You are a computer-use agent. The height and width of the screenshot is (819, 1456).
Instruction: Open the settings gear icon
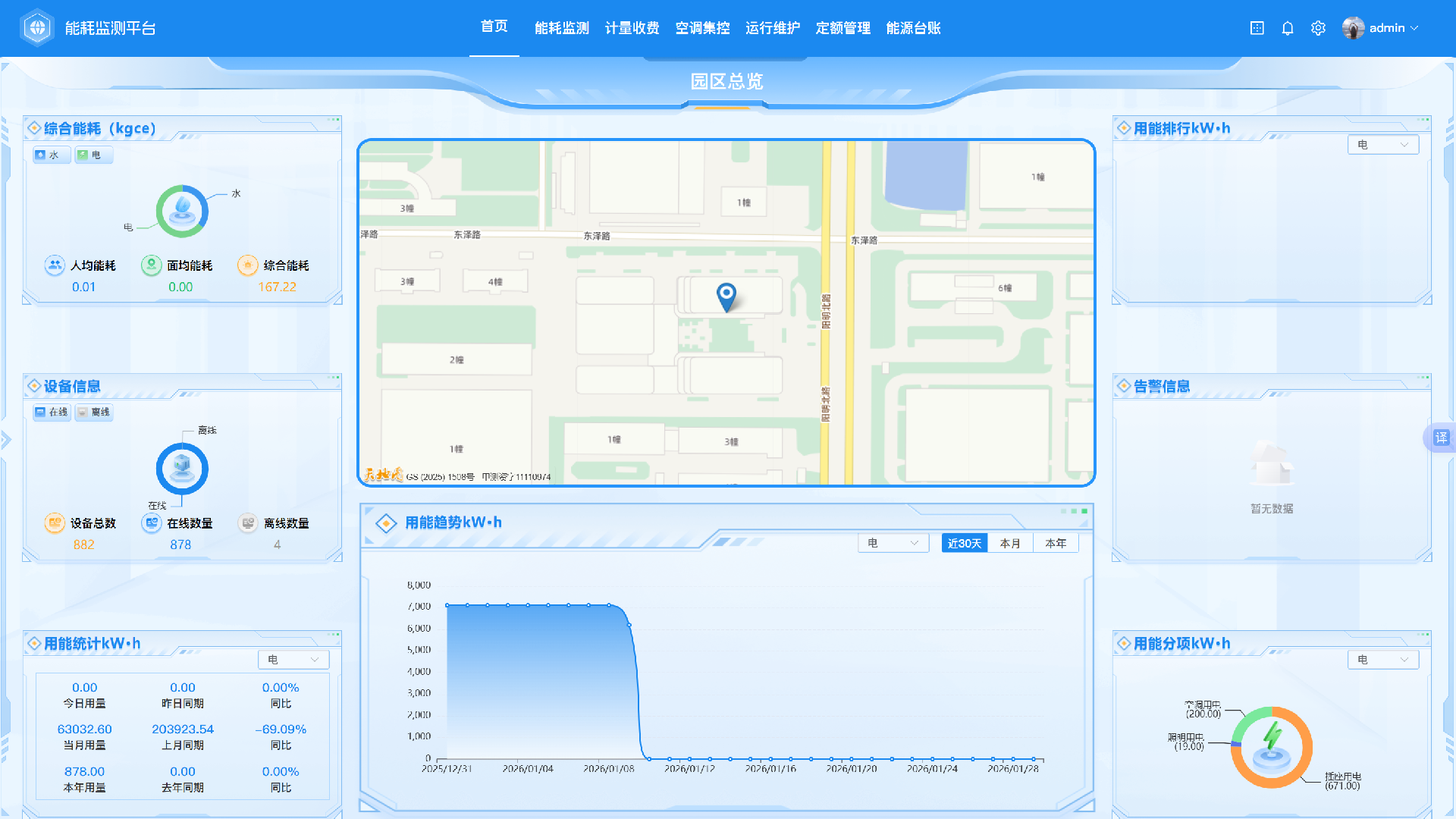(1318, 28)
